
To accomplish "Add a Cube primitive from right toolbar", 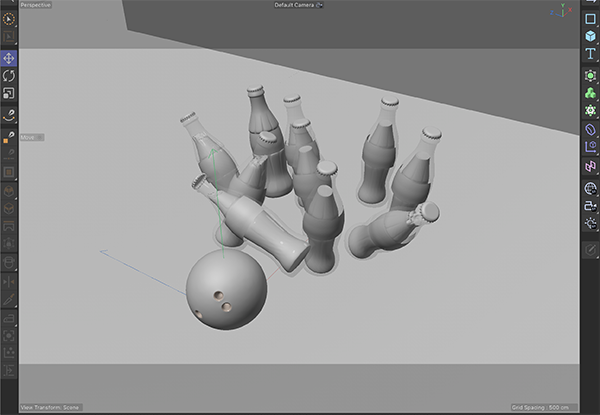I will [x=590, y=35].
